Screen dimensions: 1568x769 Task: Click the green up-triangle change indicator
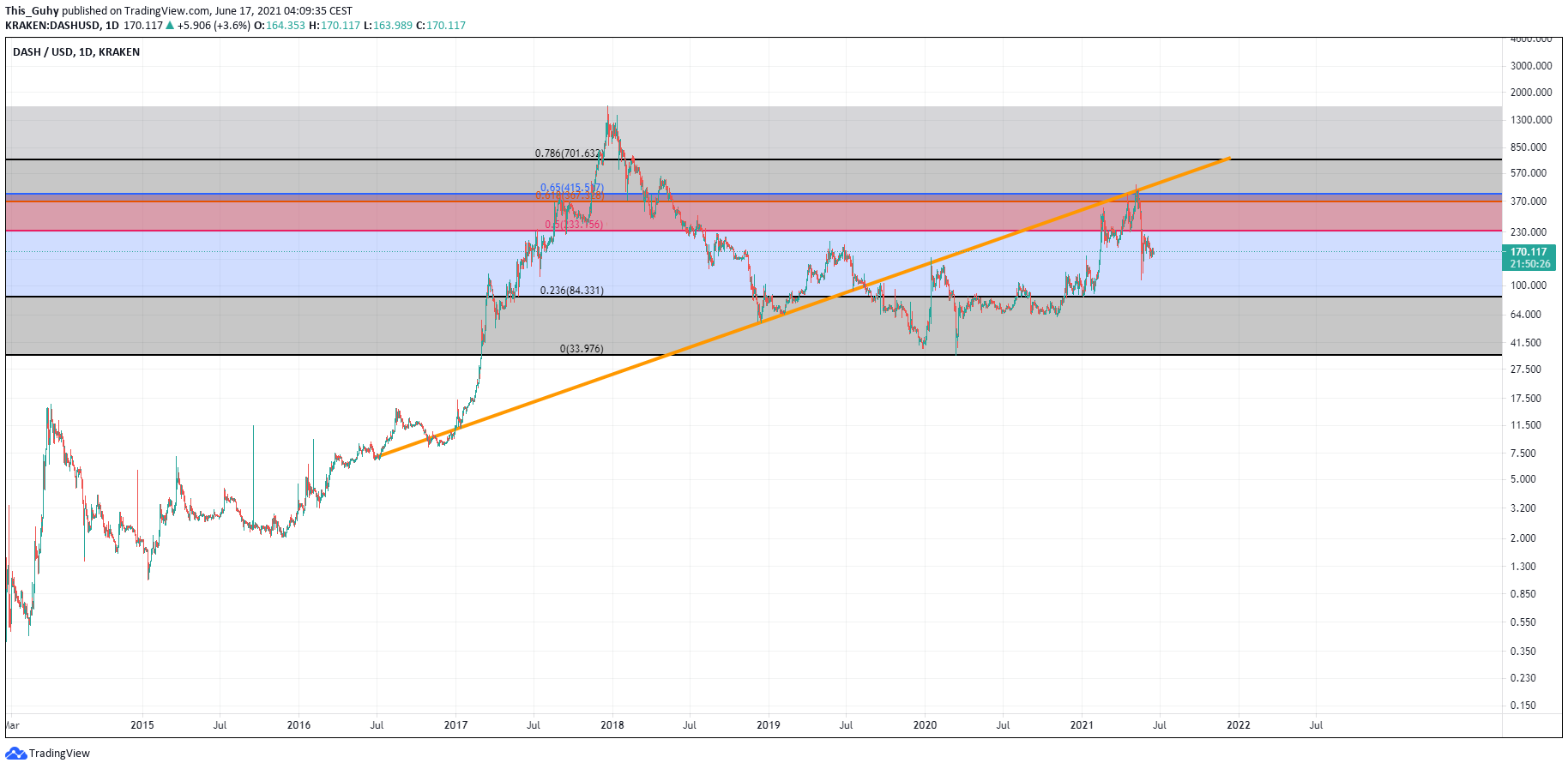[x=170, y=26]
